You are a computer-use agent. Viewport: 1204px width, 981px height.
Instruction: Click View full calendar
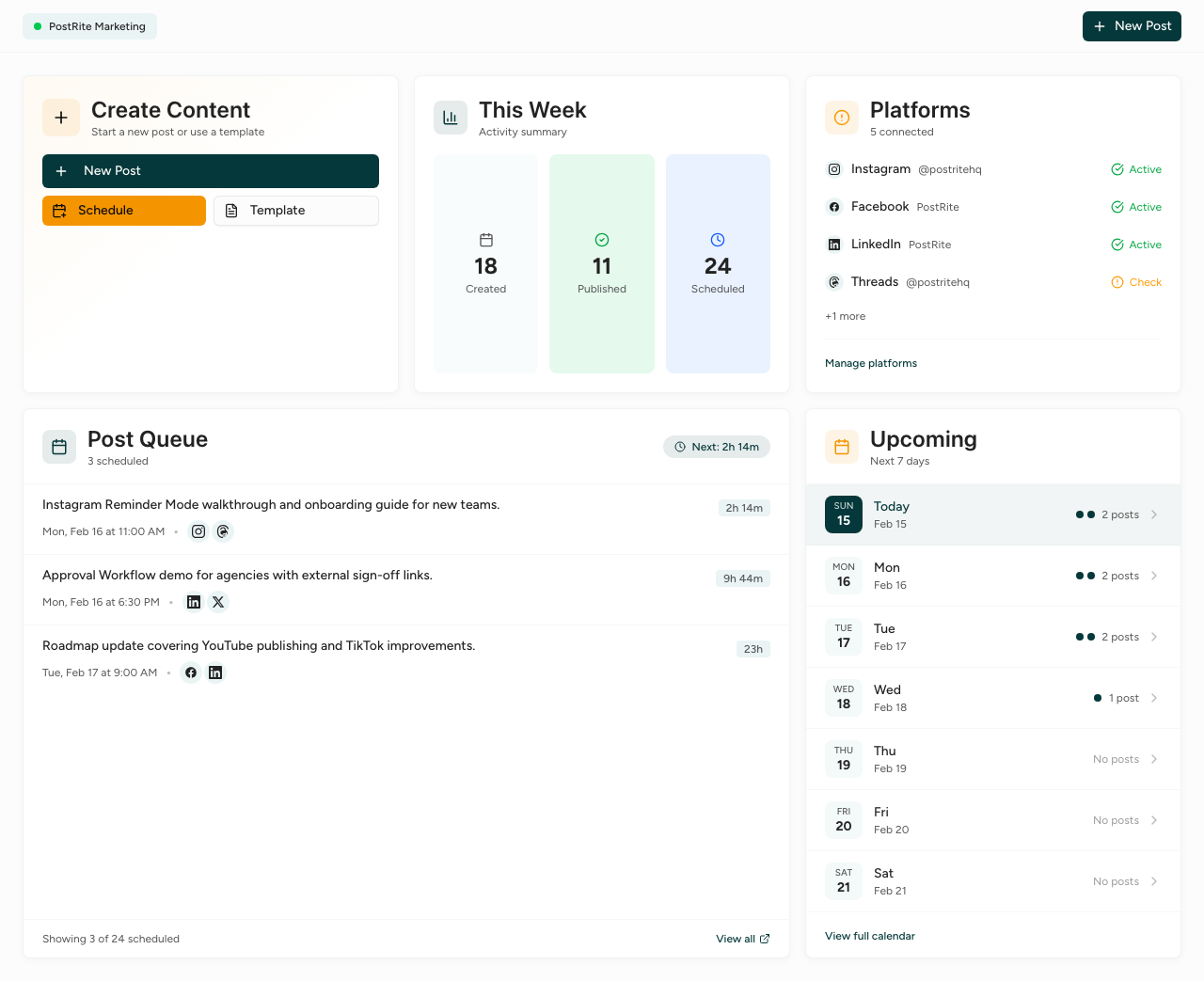tap(869, 936)
